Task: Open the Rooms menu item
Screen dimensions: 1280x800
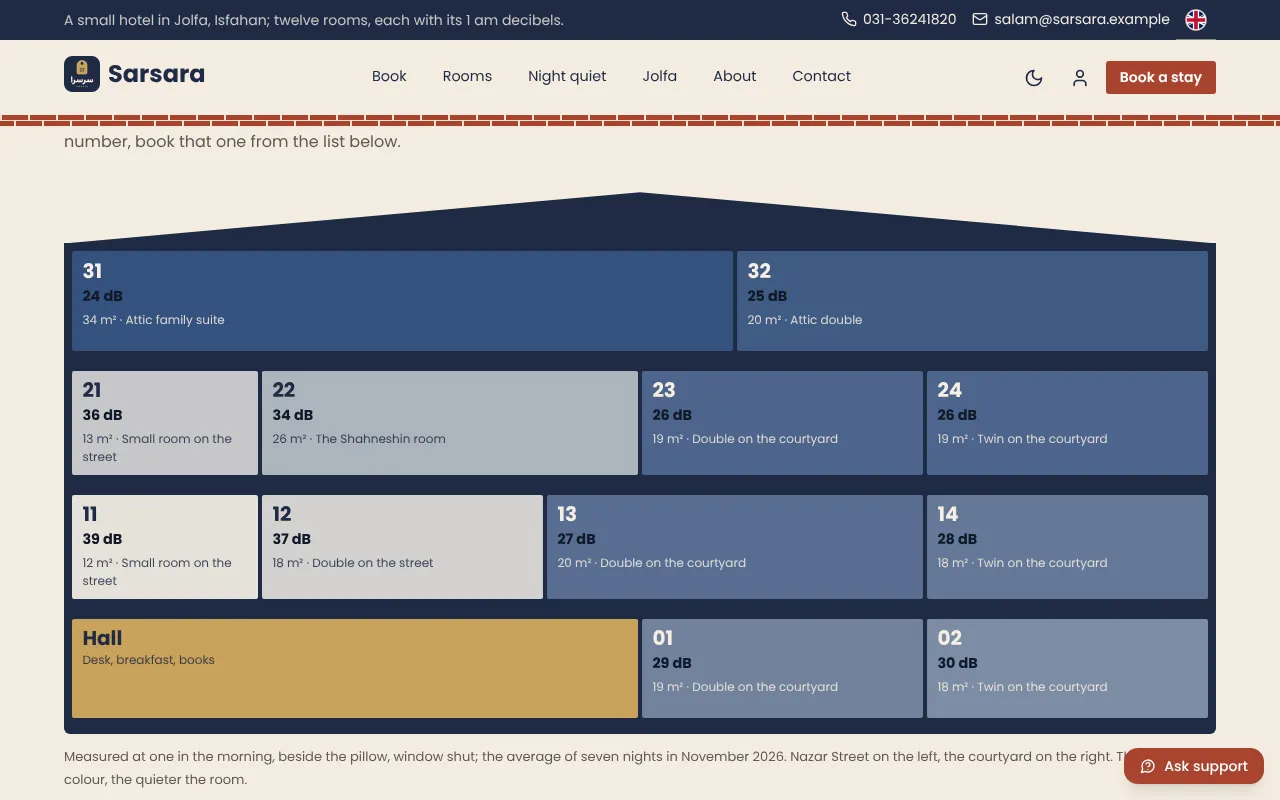Action: 467,76
